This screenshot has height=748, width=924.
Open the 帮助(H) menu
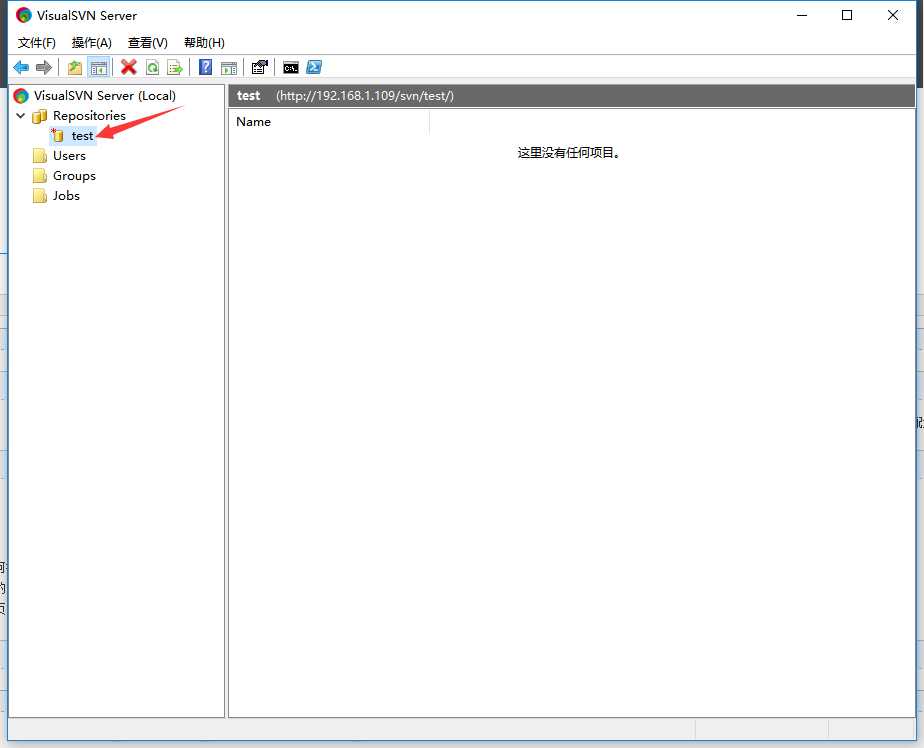pyautogui.click(x=204, y=42)
